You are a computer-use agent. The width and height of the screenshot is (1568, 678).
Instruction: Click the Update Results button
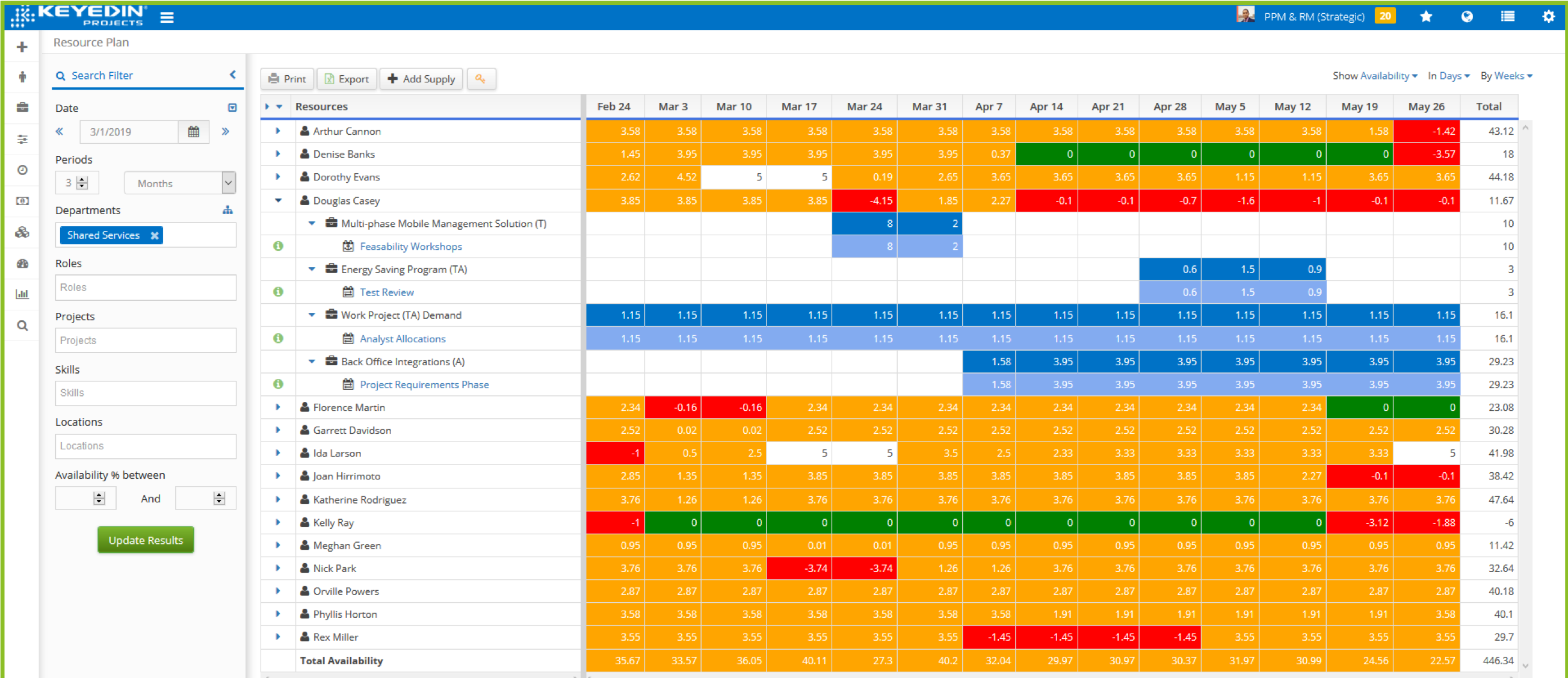pyautogui.click(x=146, y=540)
